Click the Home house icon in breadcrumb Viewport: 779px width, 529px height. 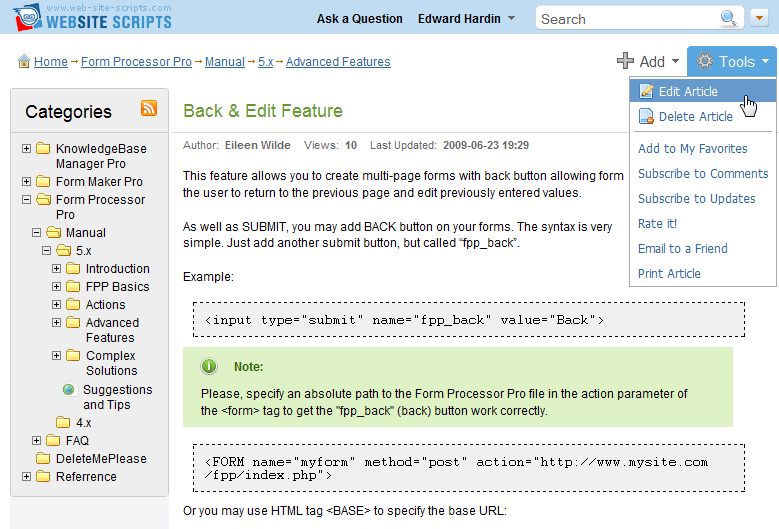[x=24, y=61]
